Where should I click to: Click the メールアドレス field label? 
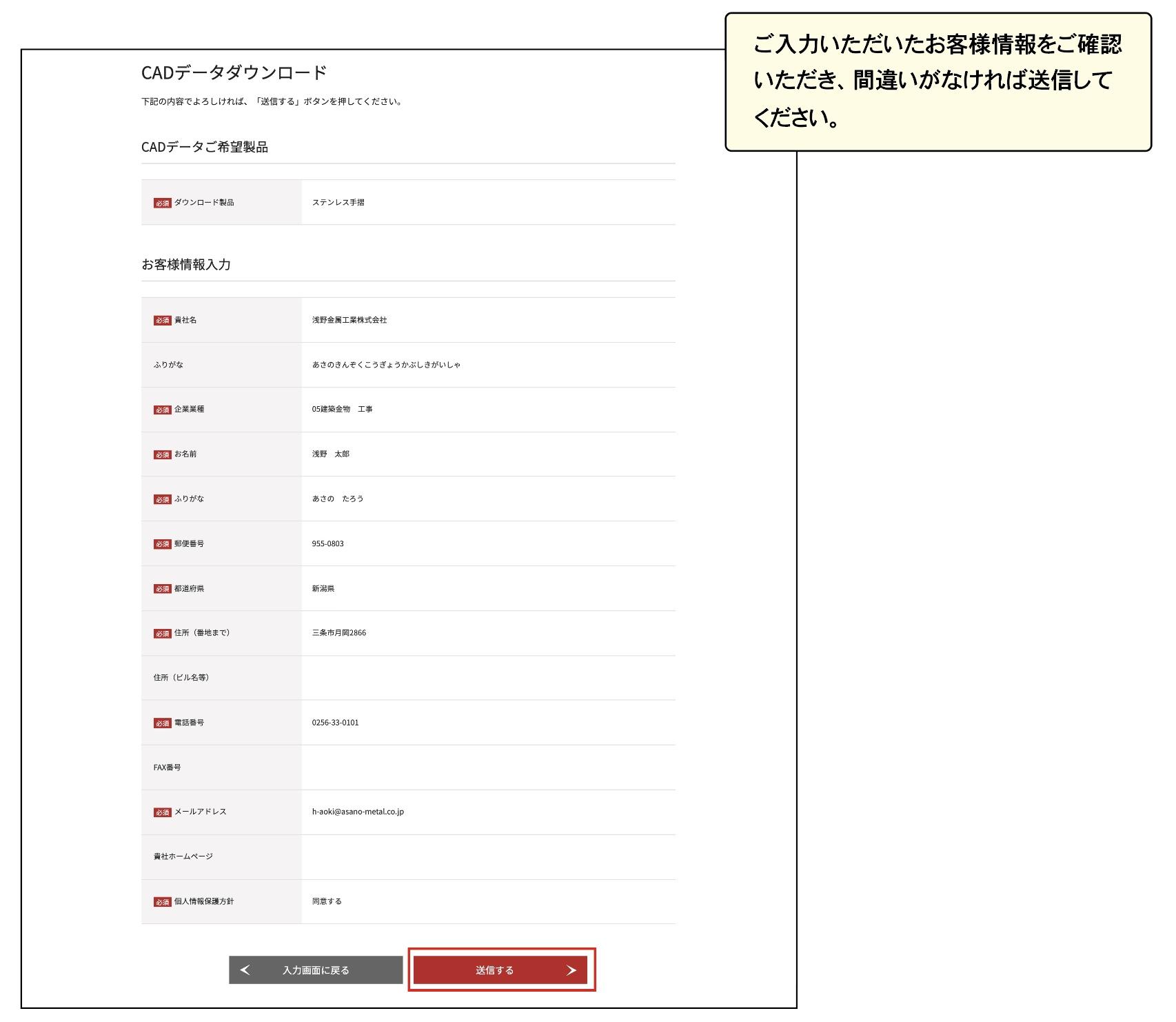click(x=200, y=812)
